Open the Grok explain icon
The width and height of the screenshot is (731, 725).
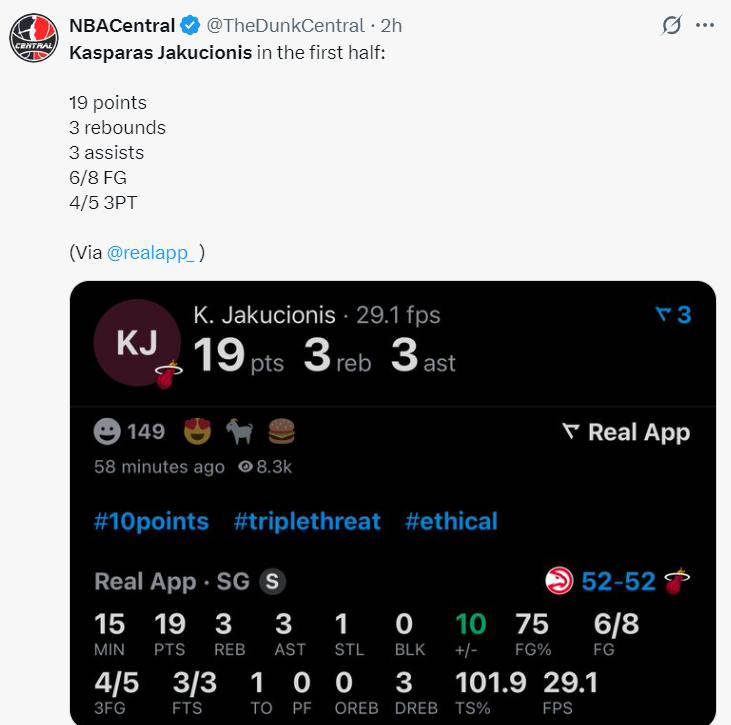(672, 25)
